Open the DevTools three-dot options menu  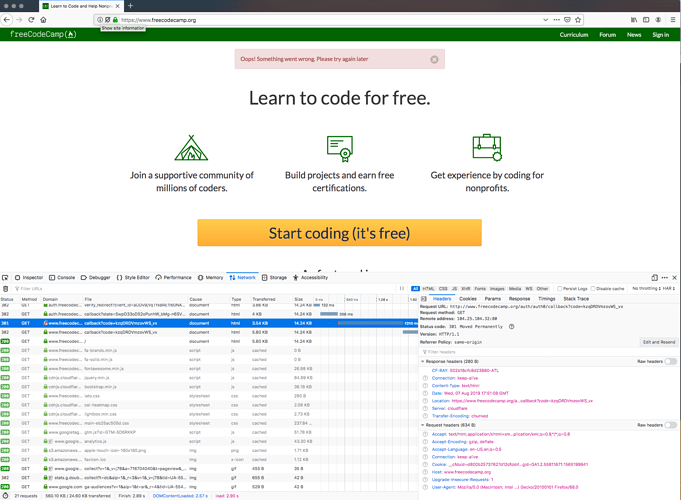pos(664,278)
